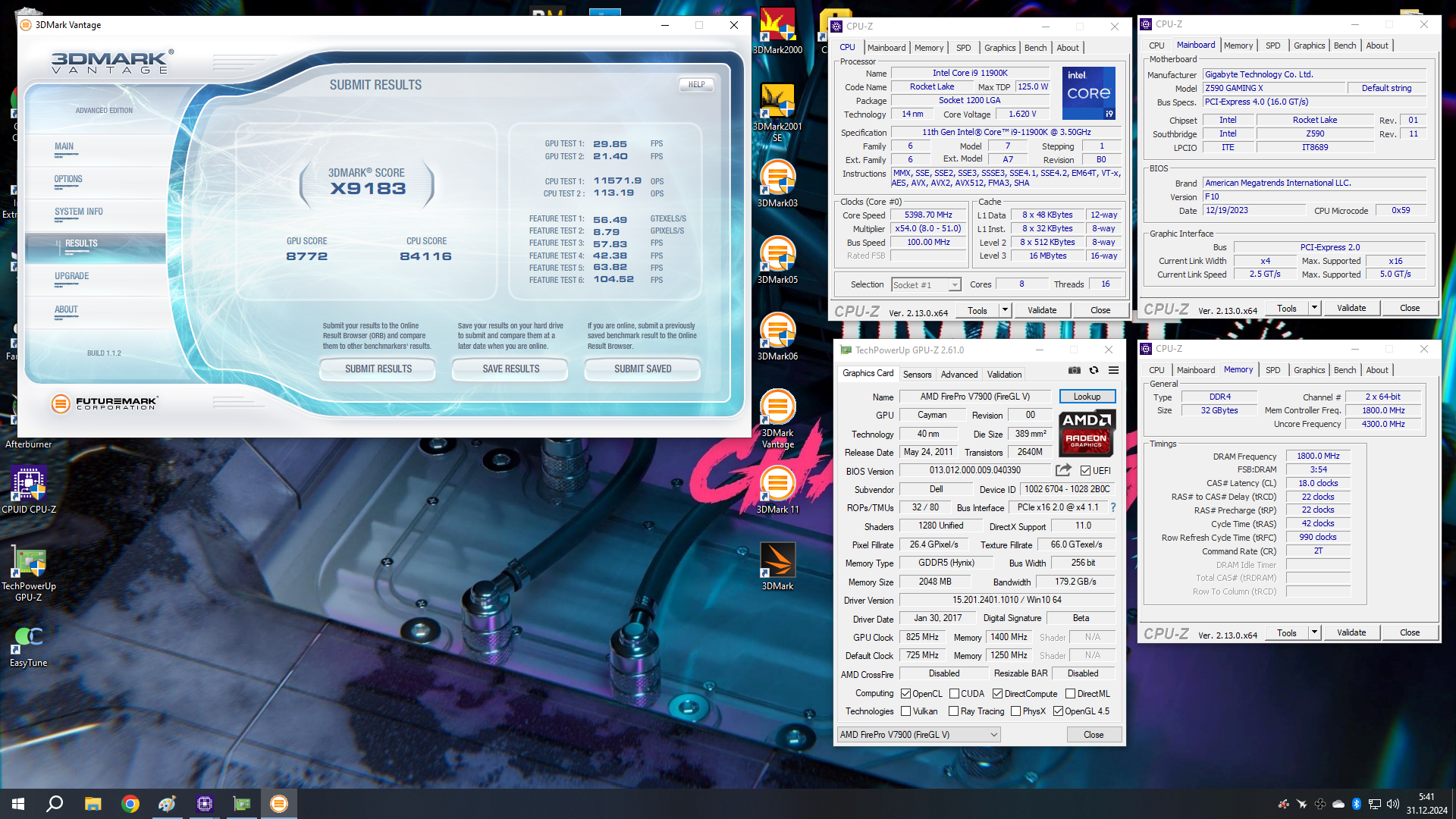Screen dimensions: 1456x819
Task: Open the 3DMark2001 SE desktop shortcut
Action: coord(777,112)
